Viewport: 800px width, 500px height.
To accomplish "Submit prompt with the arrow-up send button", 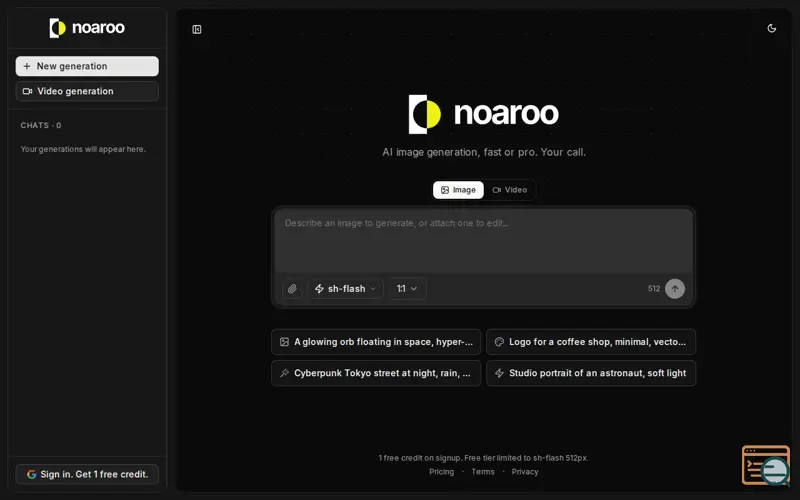I will (675, 289).
